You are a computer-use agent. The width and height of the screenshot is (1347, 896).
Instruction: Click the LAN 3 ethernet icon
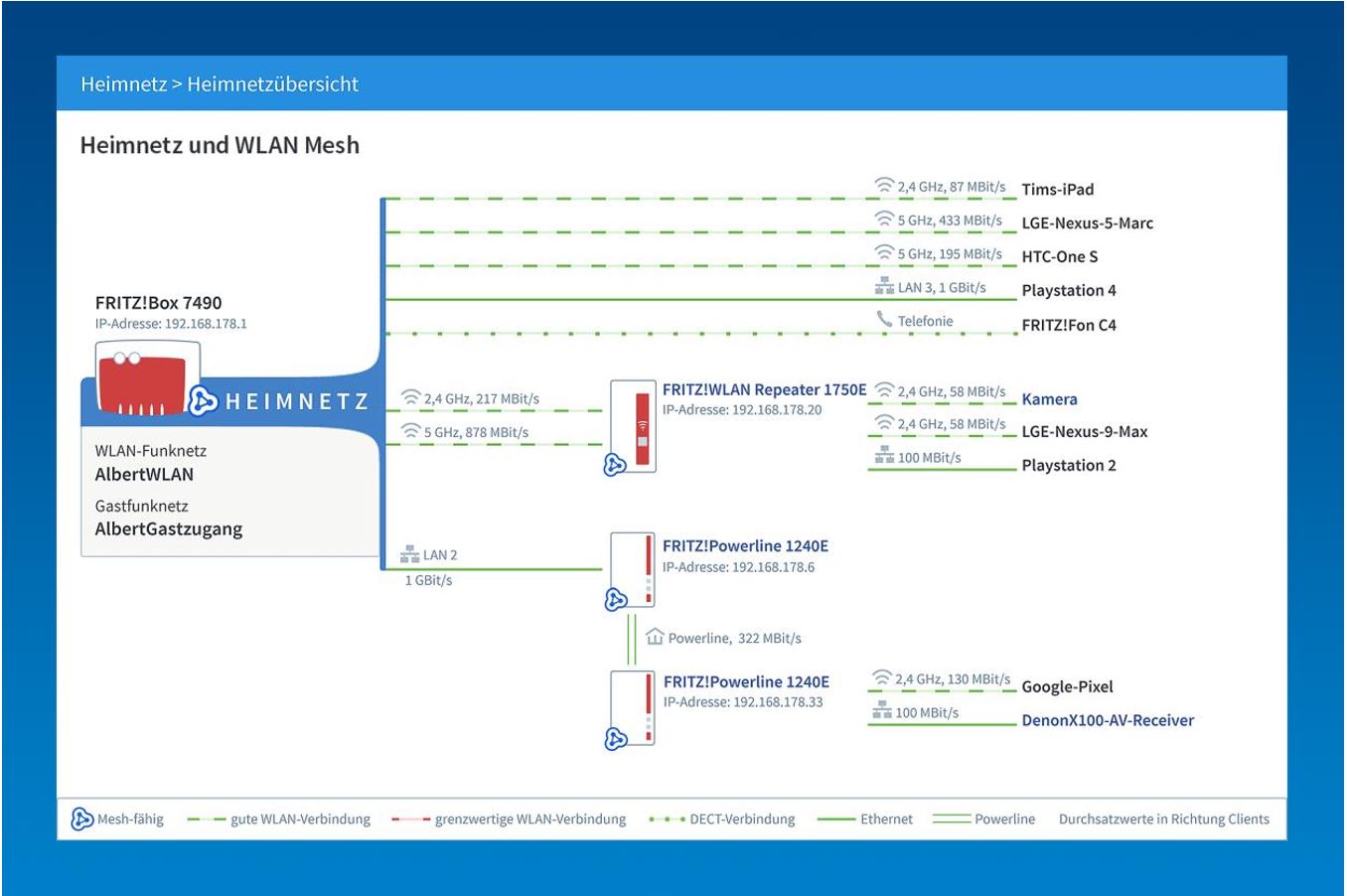(x=884, y=287)
